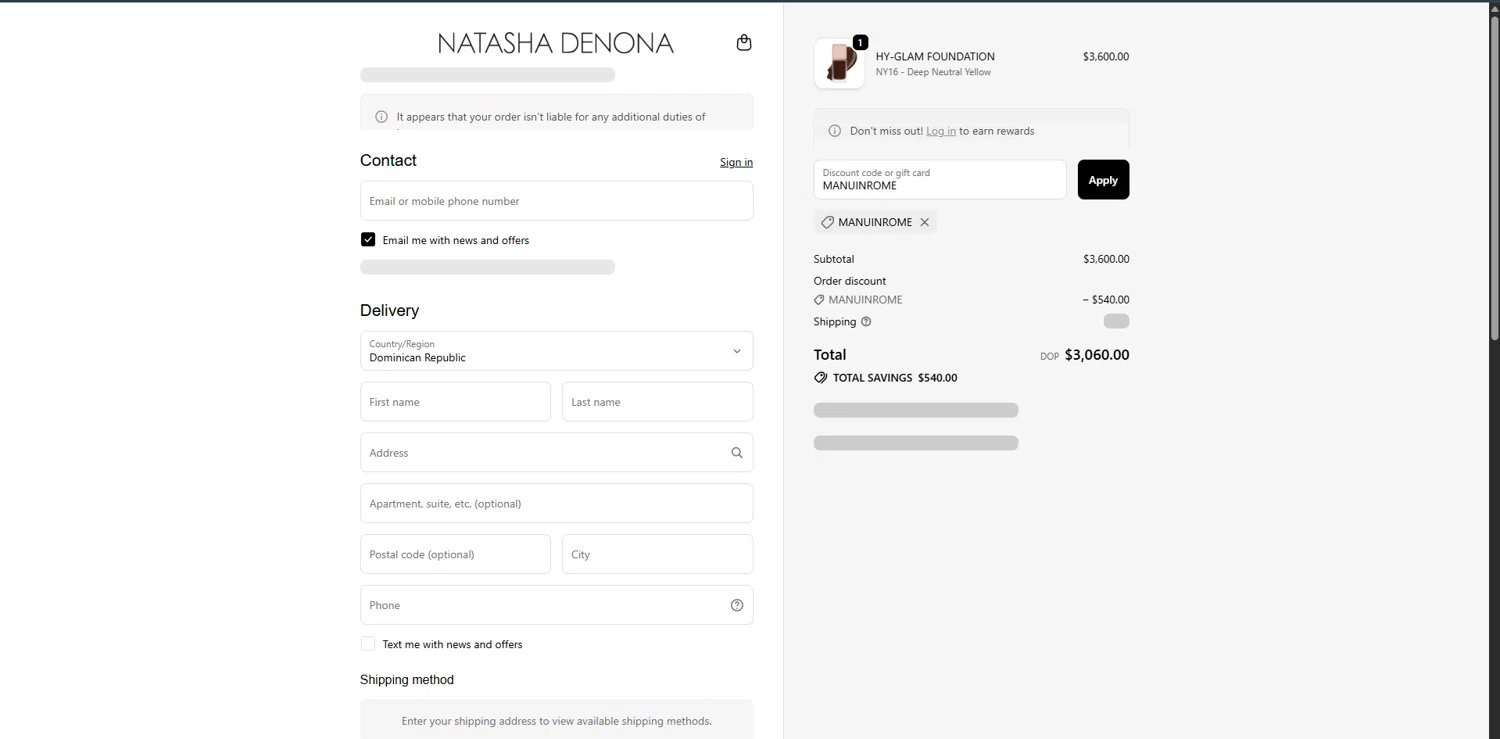Click the Last name field
Image resolution: width=1500 pixels, height=739 pixels.
tap(657, 402)
